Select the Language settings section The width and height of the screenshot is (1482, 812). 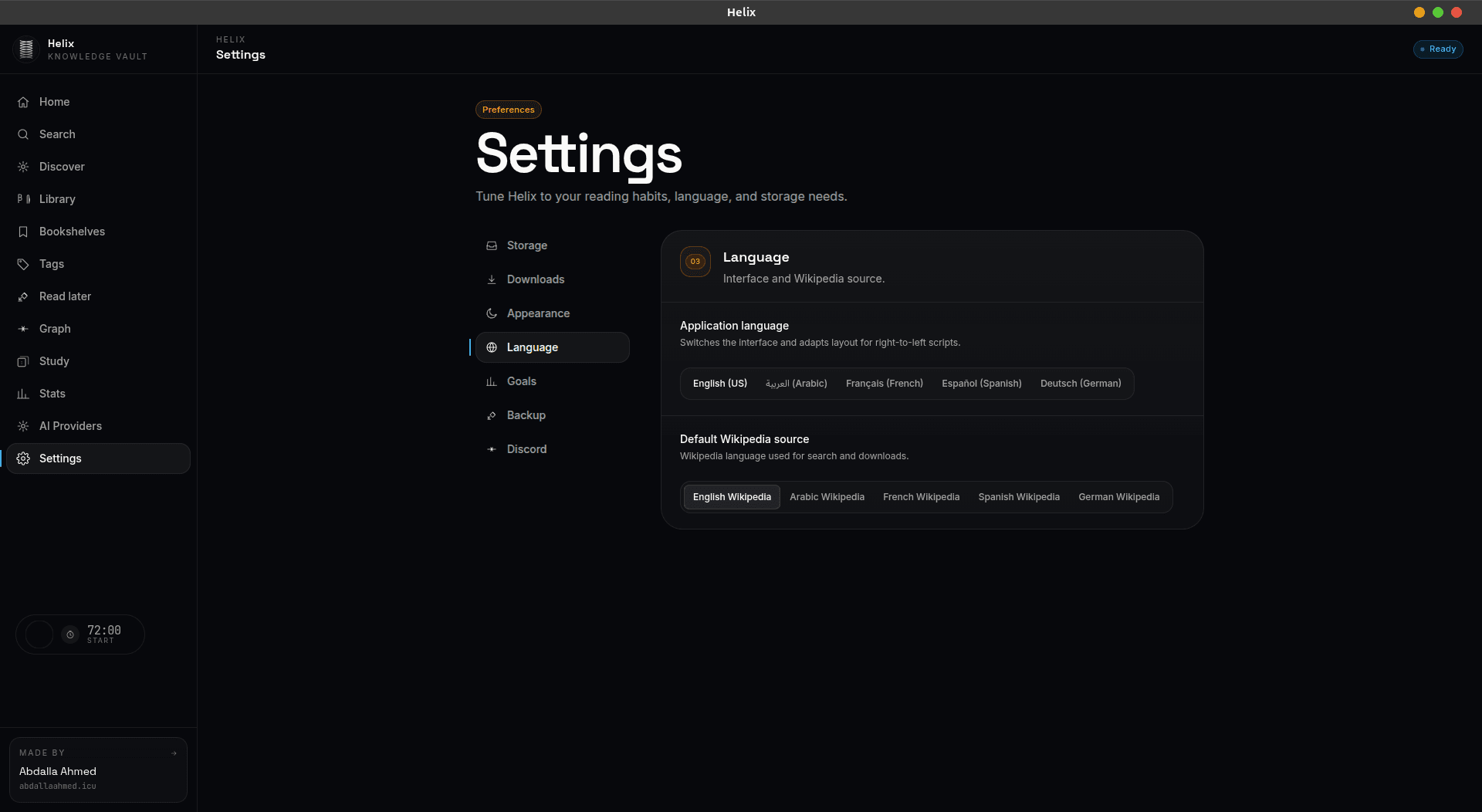click(x=553, y=347)
